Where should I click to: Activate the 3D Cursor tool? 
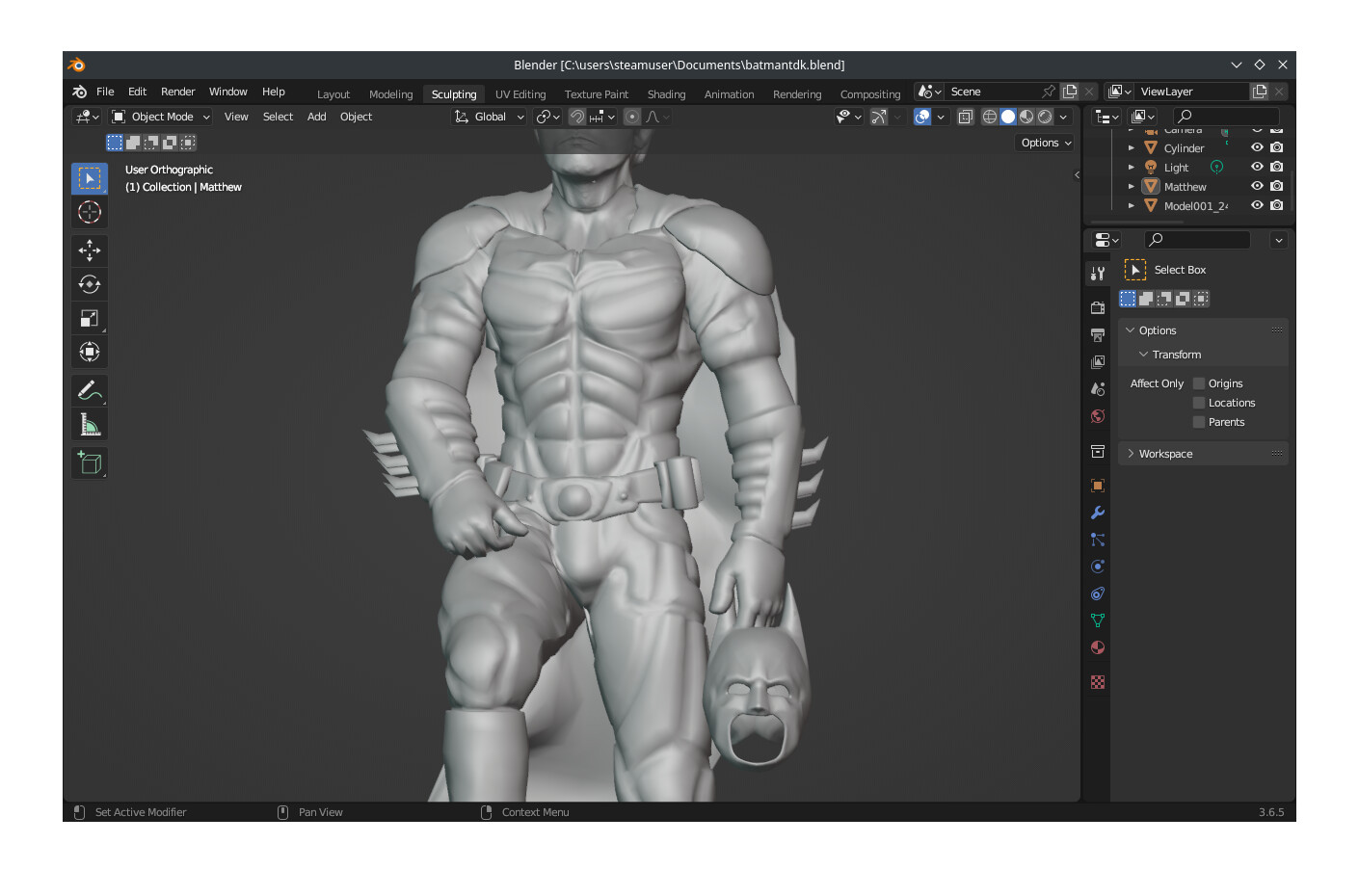90,212
